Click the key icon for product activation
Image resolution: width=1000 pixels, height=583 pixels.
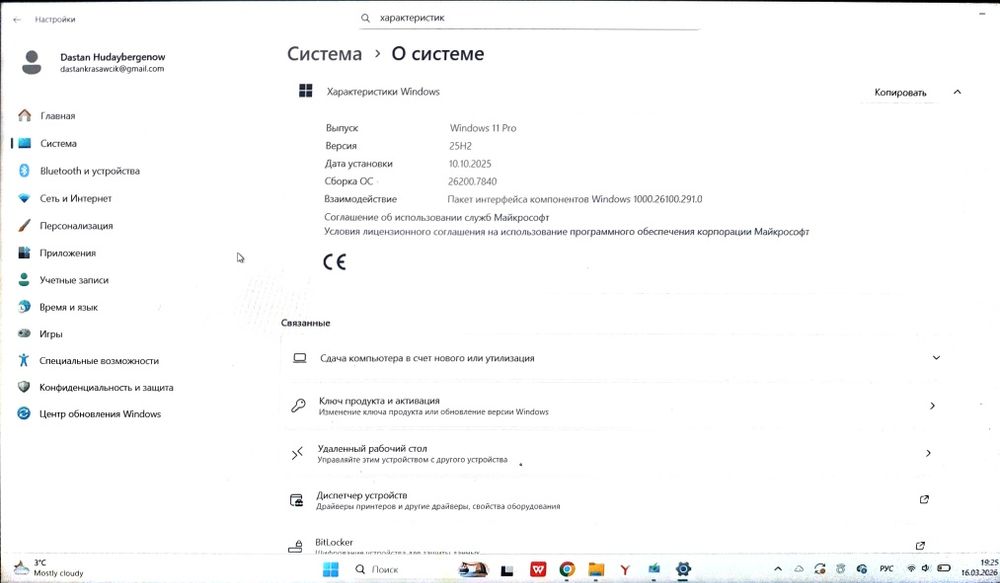click(298, 406)
